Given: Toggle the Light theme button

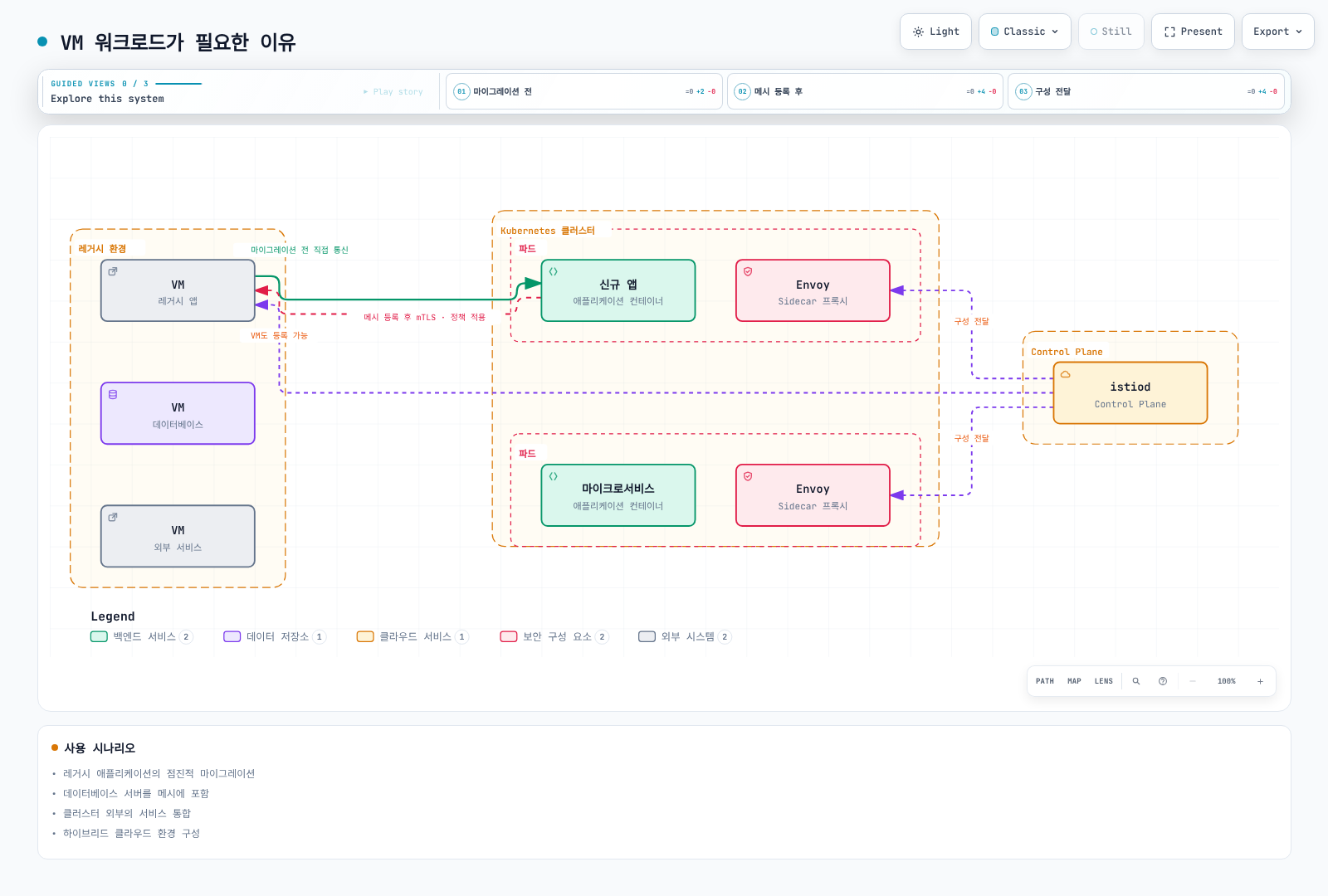Looking at the screenshot, I should [935, 32].
